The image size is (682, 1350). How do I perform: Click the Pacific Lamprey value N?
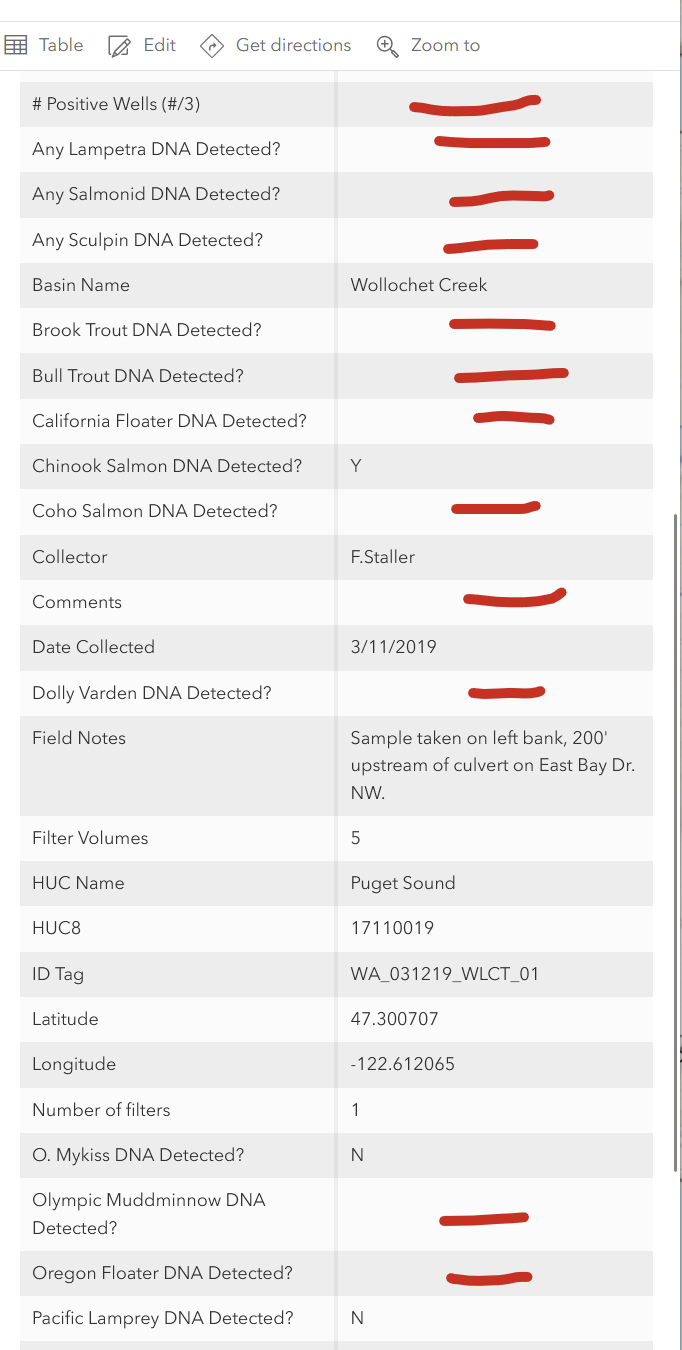click(356, 1318)
